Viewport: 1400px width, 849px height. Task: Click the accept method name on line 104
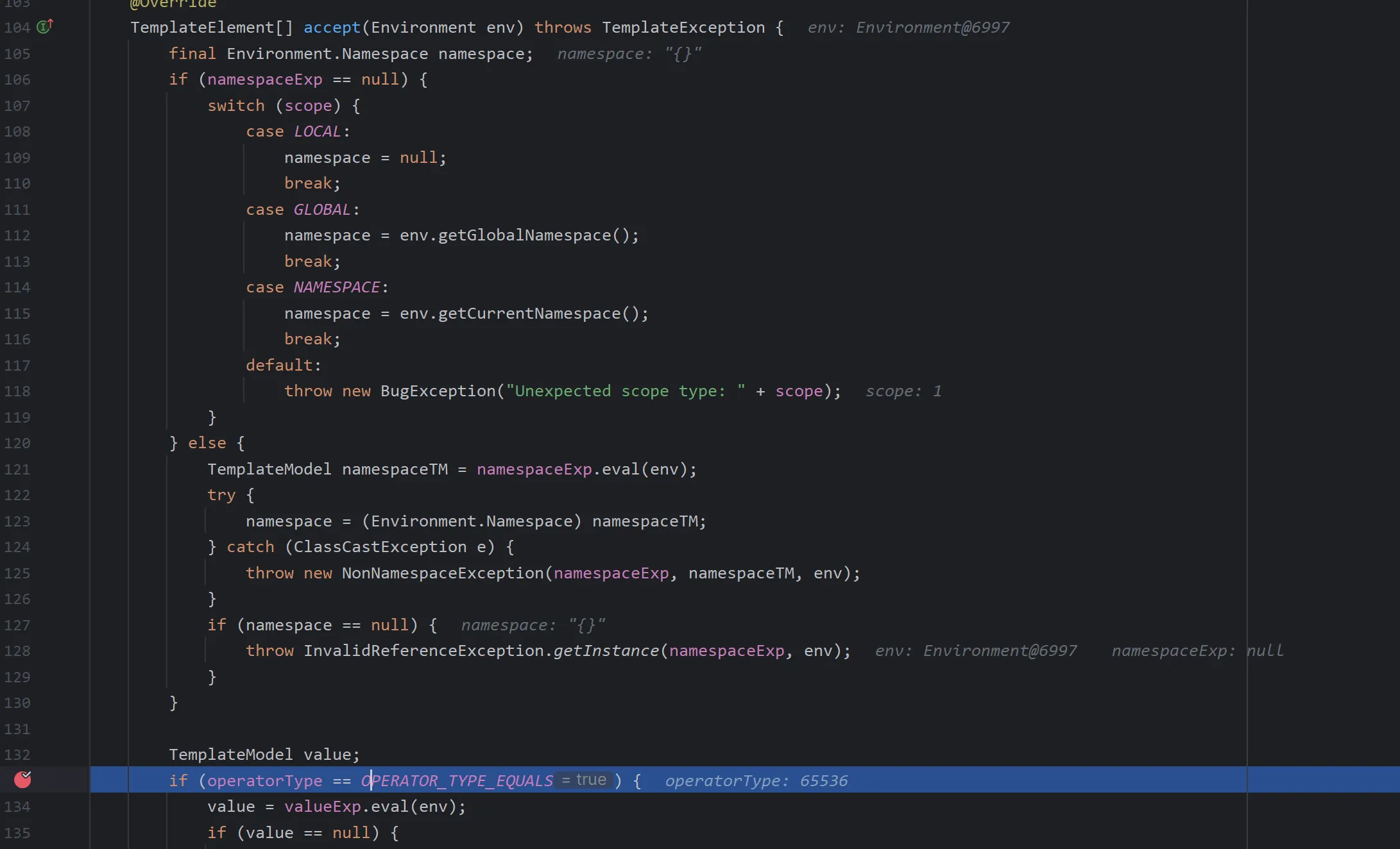click(332, 28)
